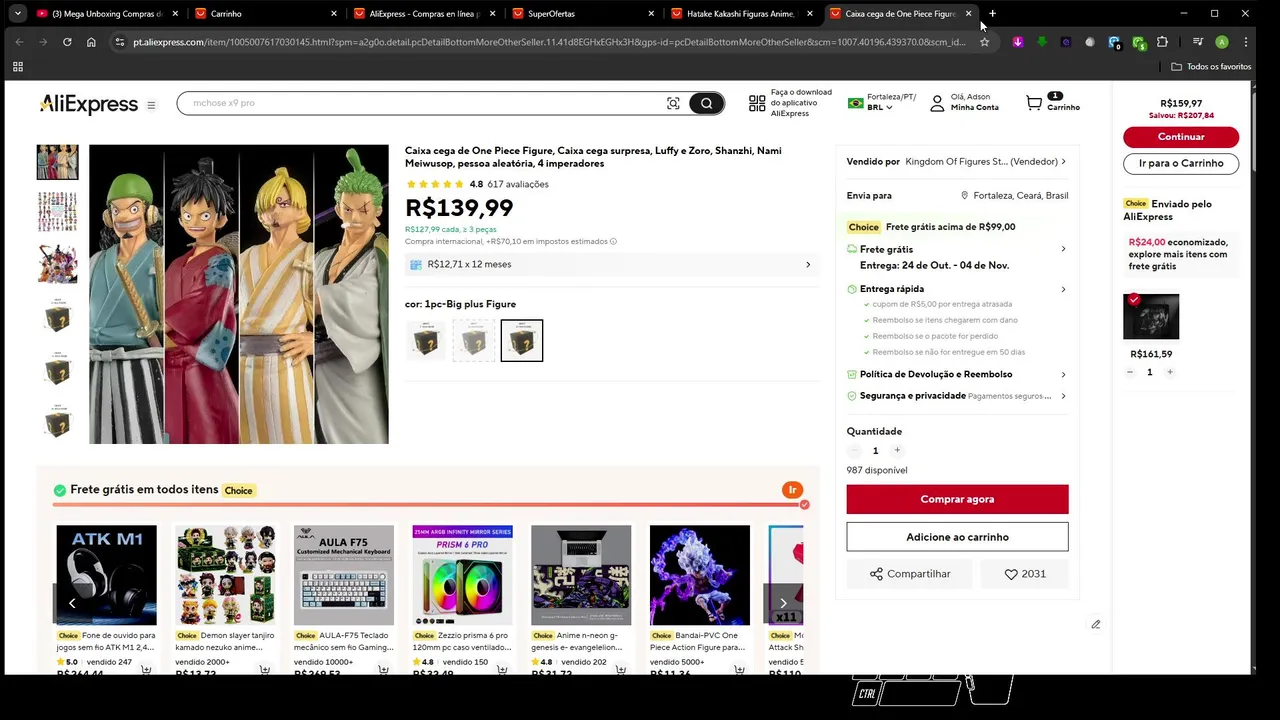
Task: Select the first mystery box color option
Action: pyautogui.click(x=426, y=341)
